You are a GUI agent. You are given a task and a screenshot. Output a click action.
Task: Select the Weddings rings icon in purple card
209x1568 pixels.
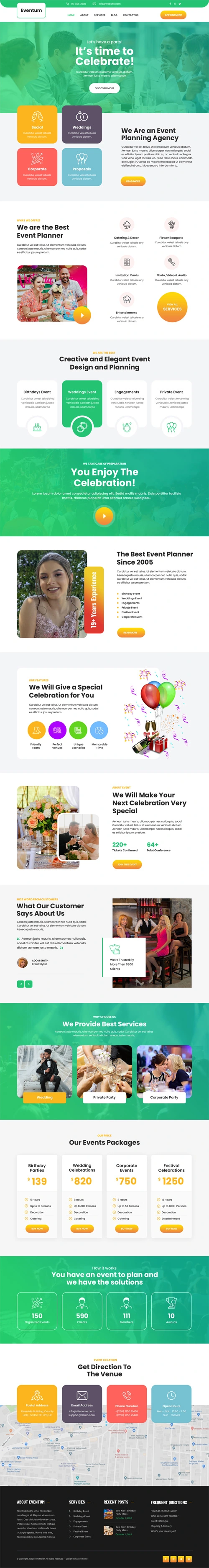[x=82, y=116]
